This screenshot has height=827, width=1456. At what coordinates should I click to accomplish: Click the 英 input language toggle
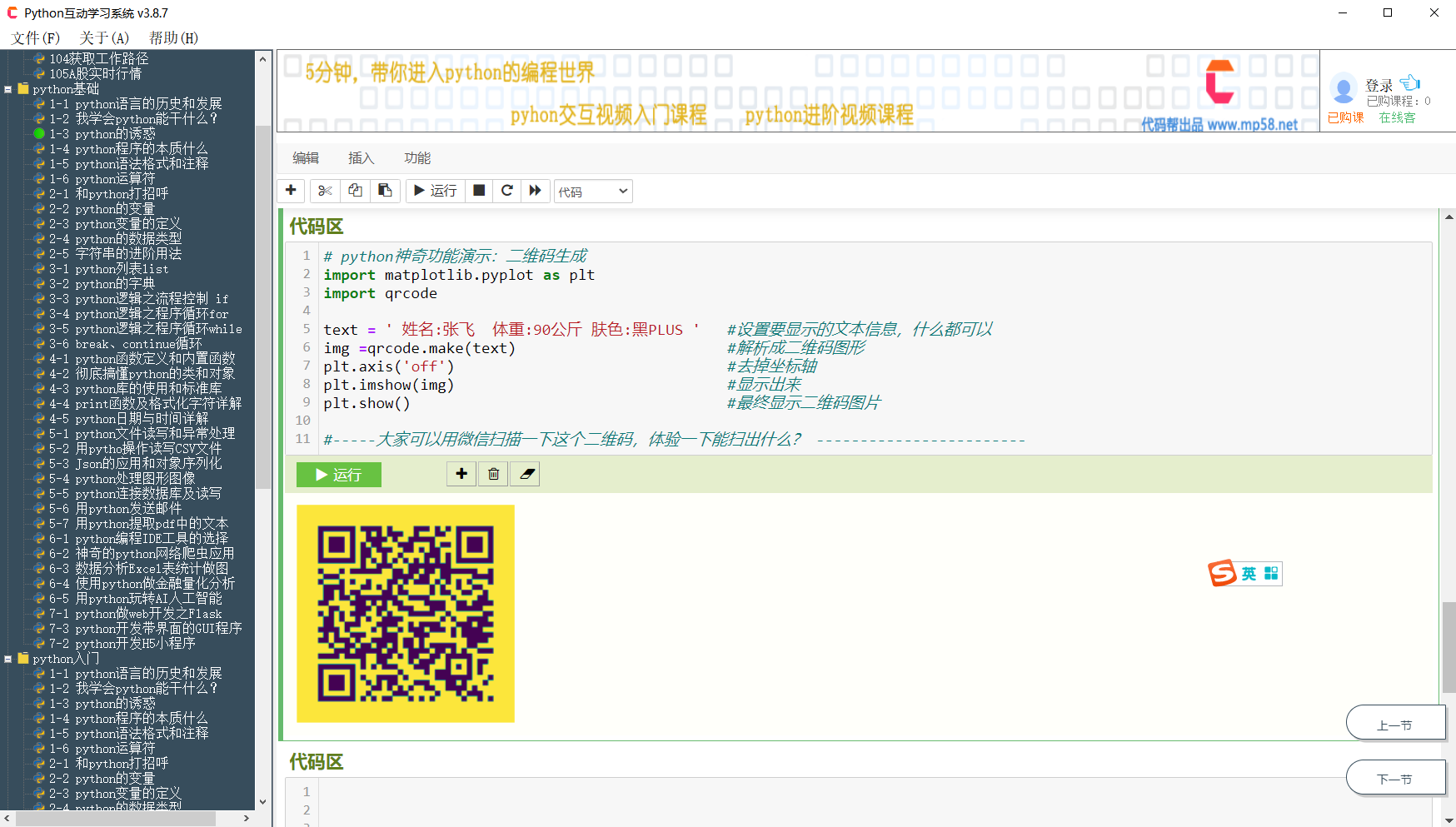1249,574
